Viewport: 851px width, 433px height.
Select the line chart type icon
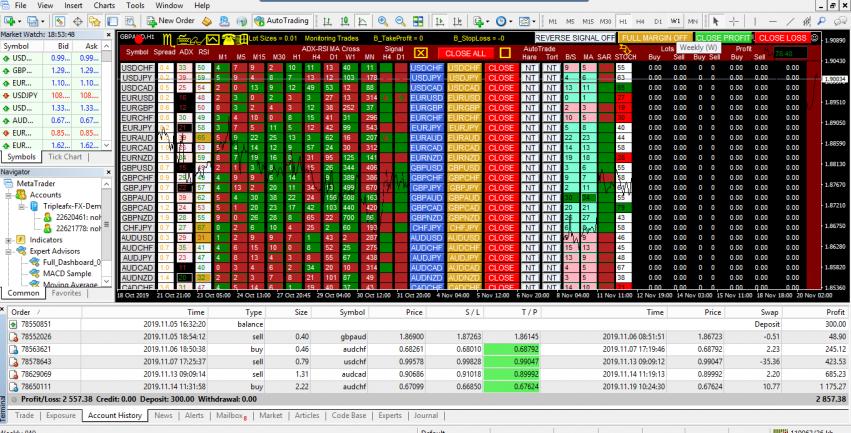363,22
